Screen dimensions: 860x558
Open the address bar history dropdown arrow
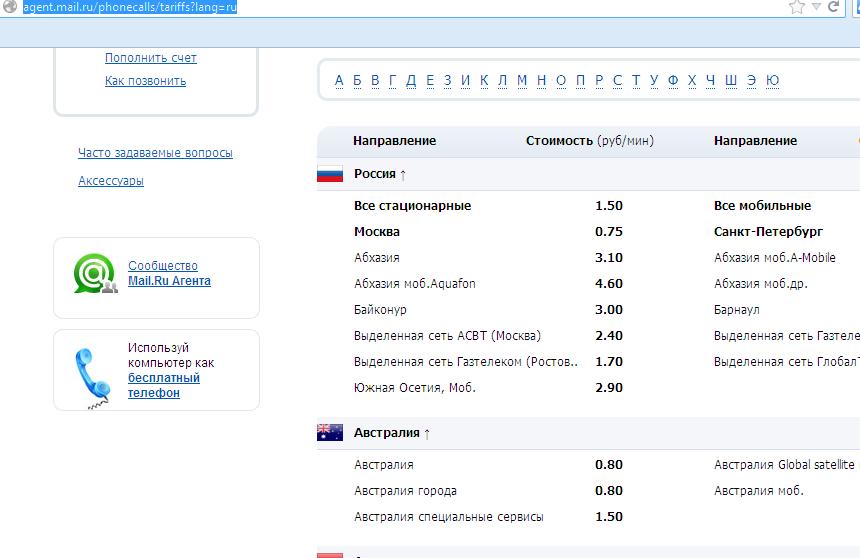click(816, 7)
